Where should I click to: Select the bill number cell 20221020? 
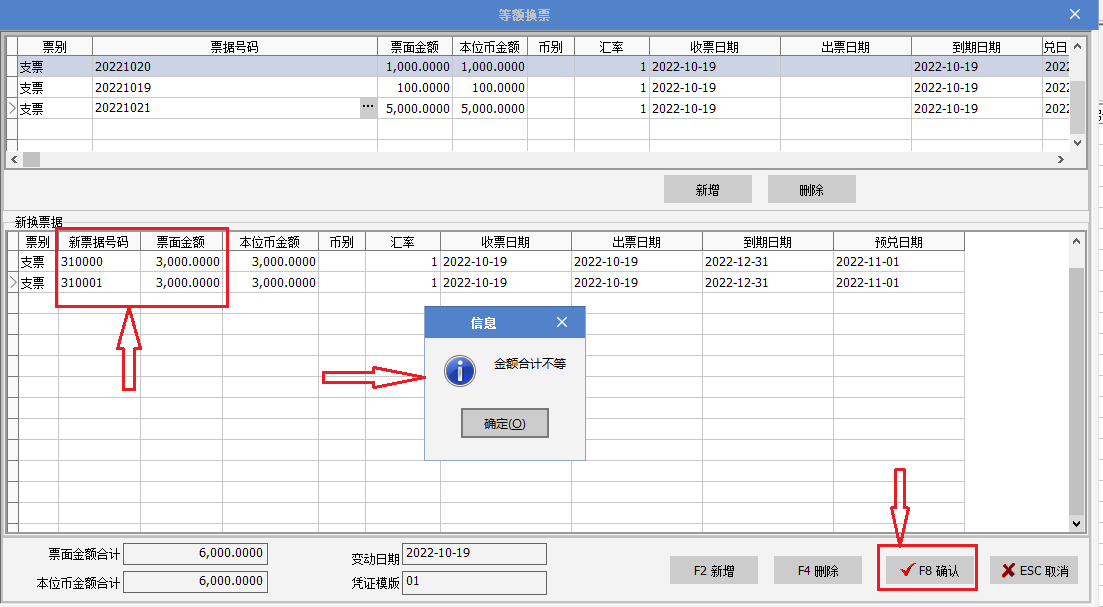[235, 67]
